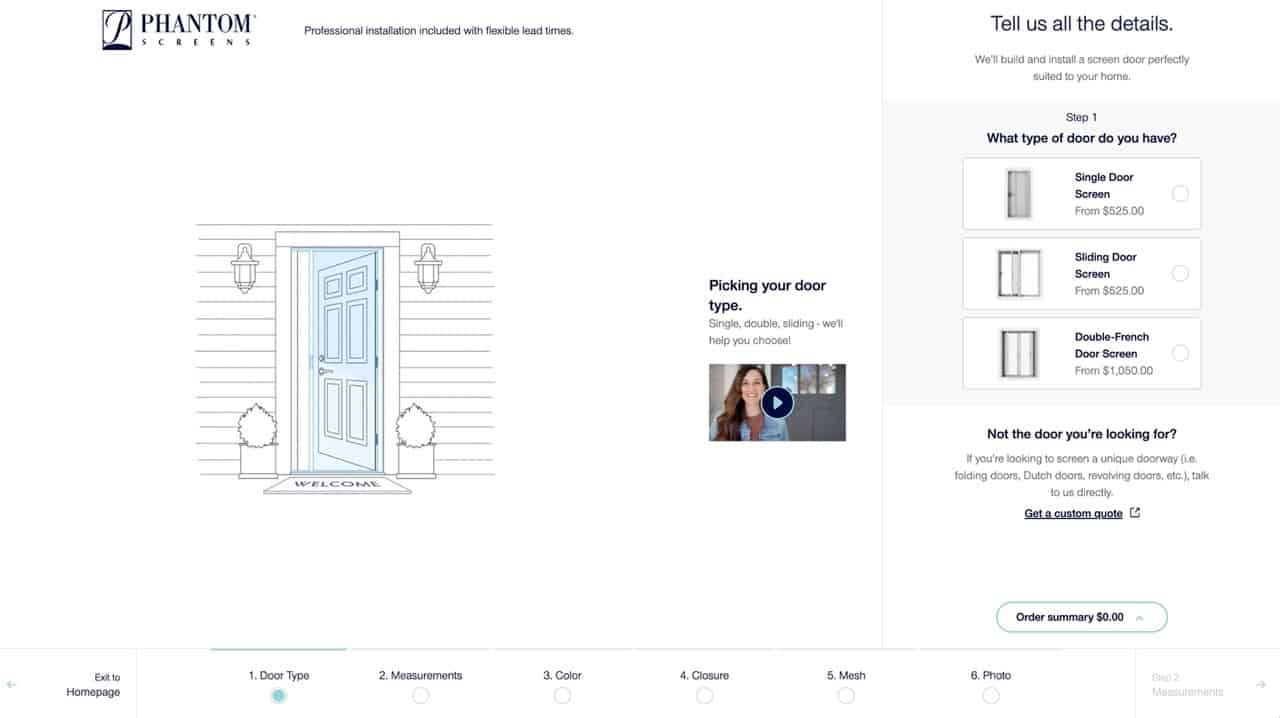Go to Step 2 Measurements next button
This screenshot has width=1280, height=718.
click(1207, 685)
